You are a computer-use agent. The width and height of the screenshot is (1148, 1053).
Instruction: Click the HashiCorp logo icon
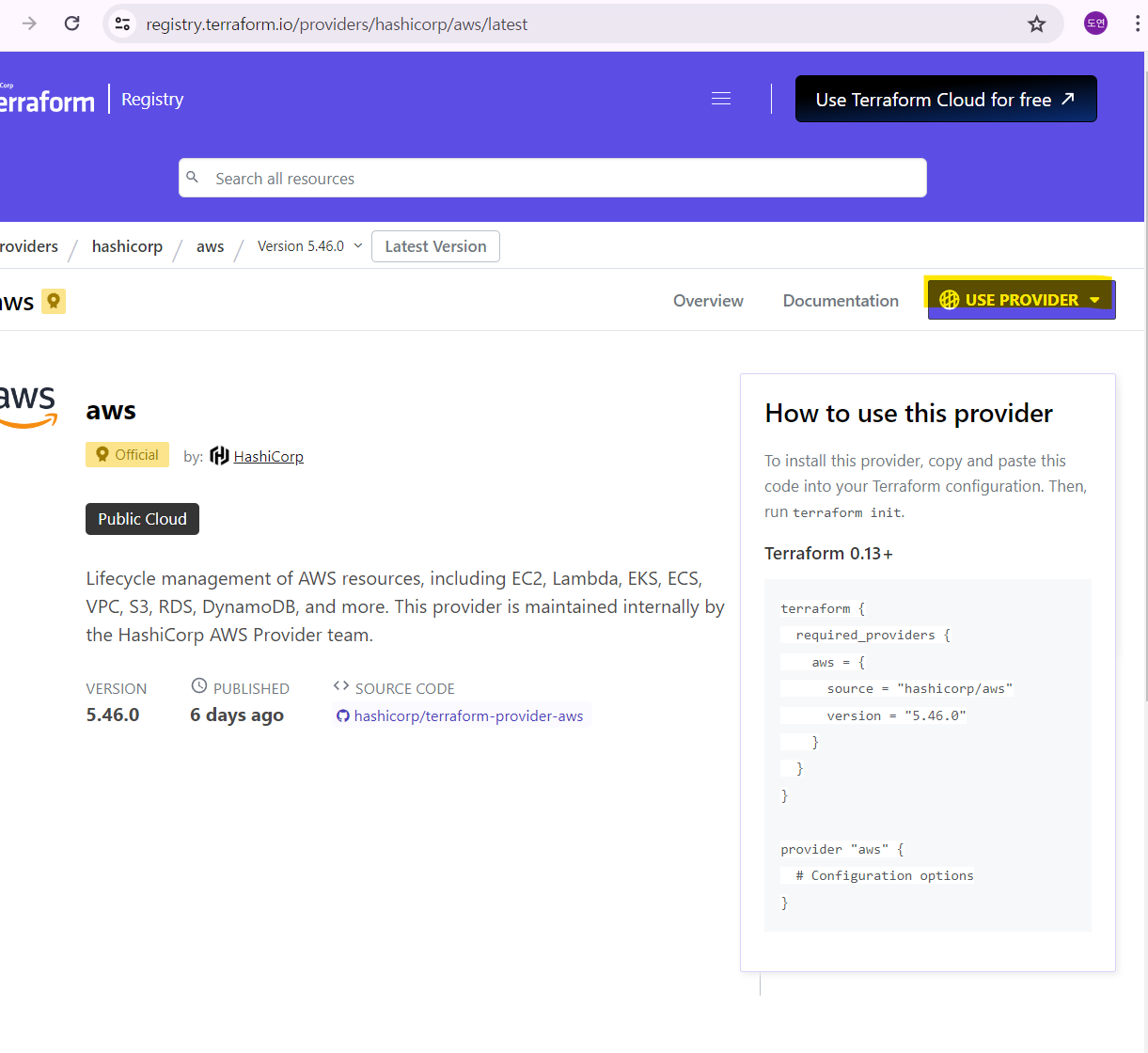[x=219, y=456]
